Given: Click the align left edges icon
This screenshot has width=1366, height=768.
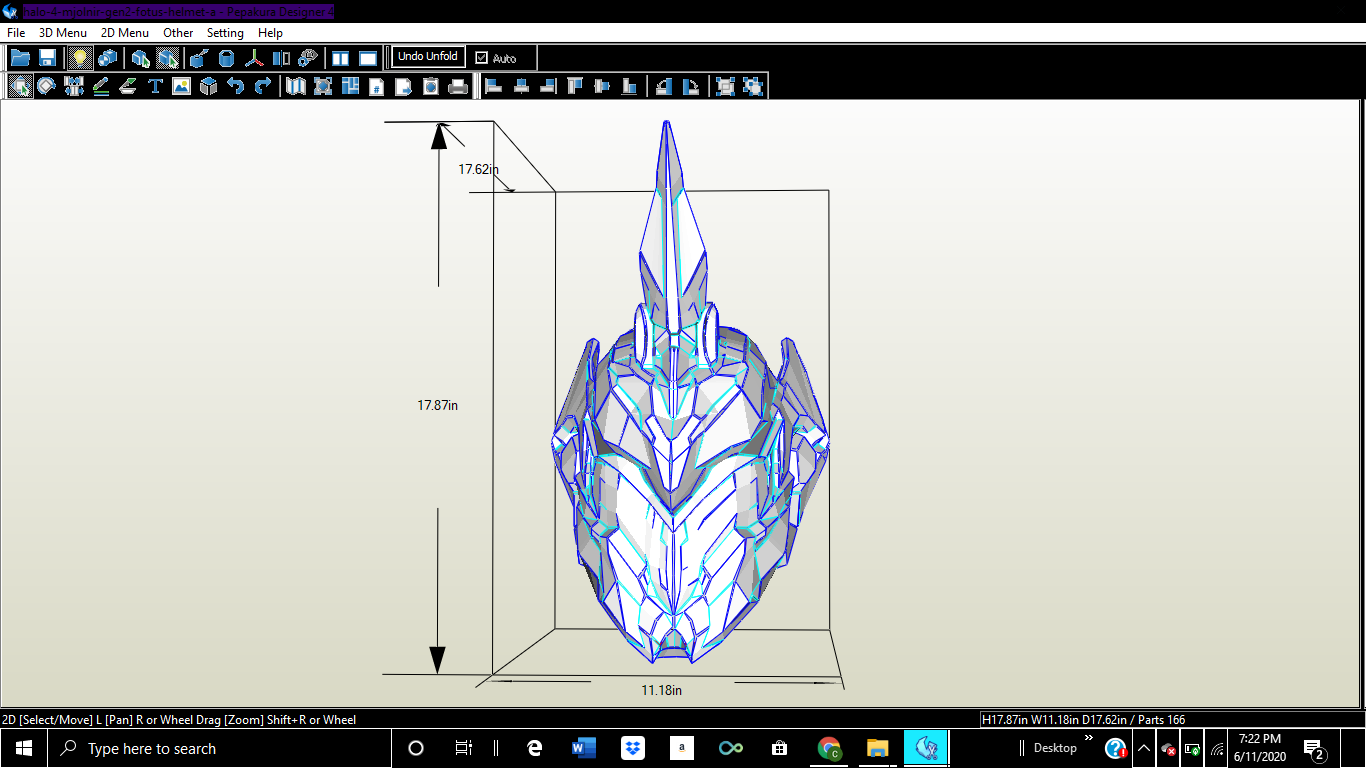Looking at the screenshot, I should pyautogui.click(x=494, y=86).
